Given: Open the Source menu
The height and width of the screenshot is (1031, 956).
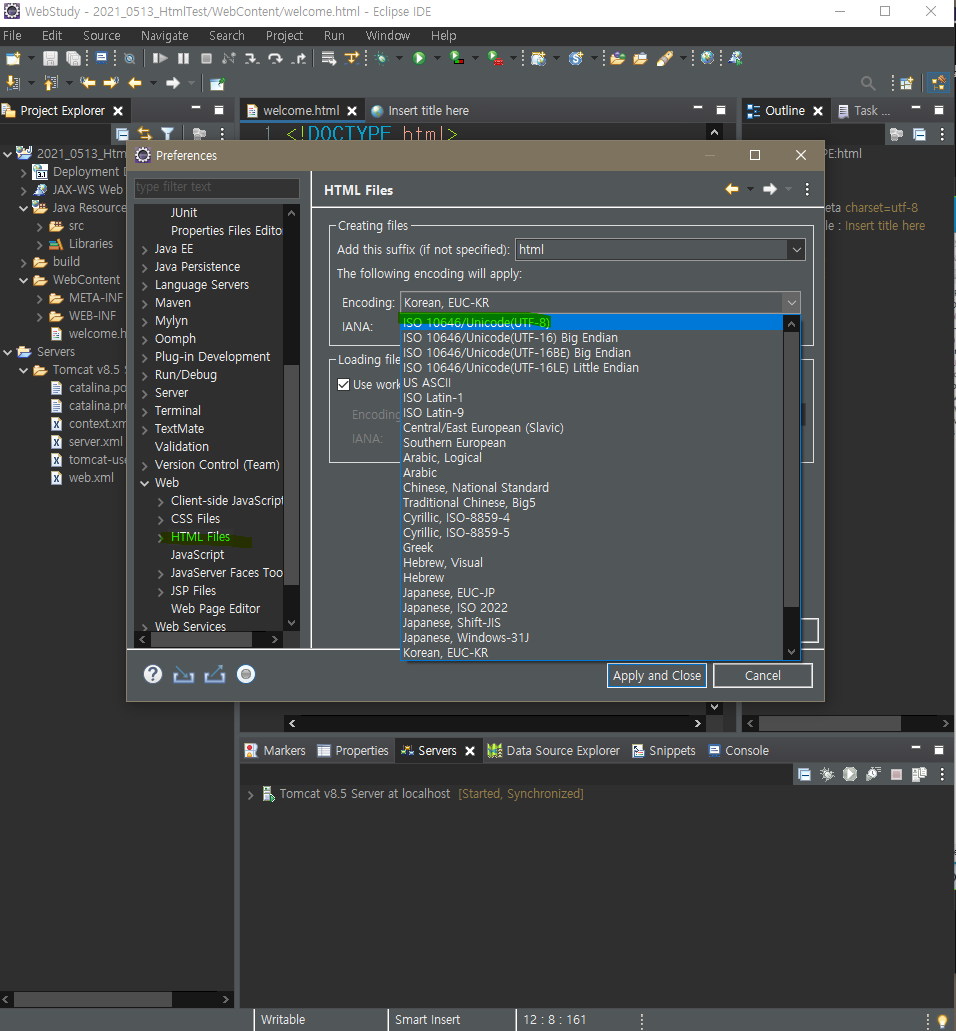Looking at the screenshot, I should pos(101,36).
